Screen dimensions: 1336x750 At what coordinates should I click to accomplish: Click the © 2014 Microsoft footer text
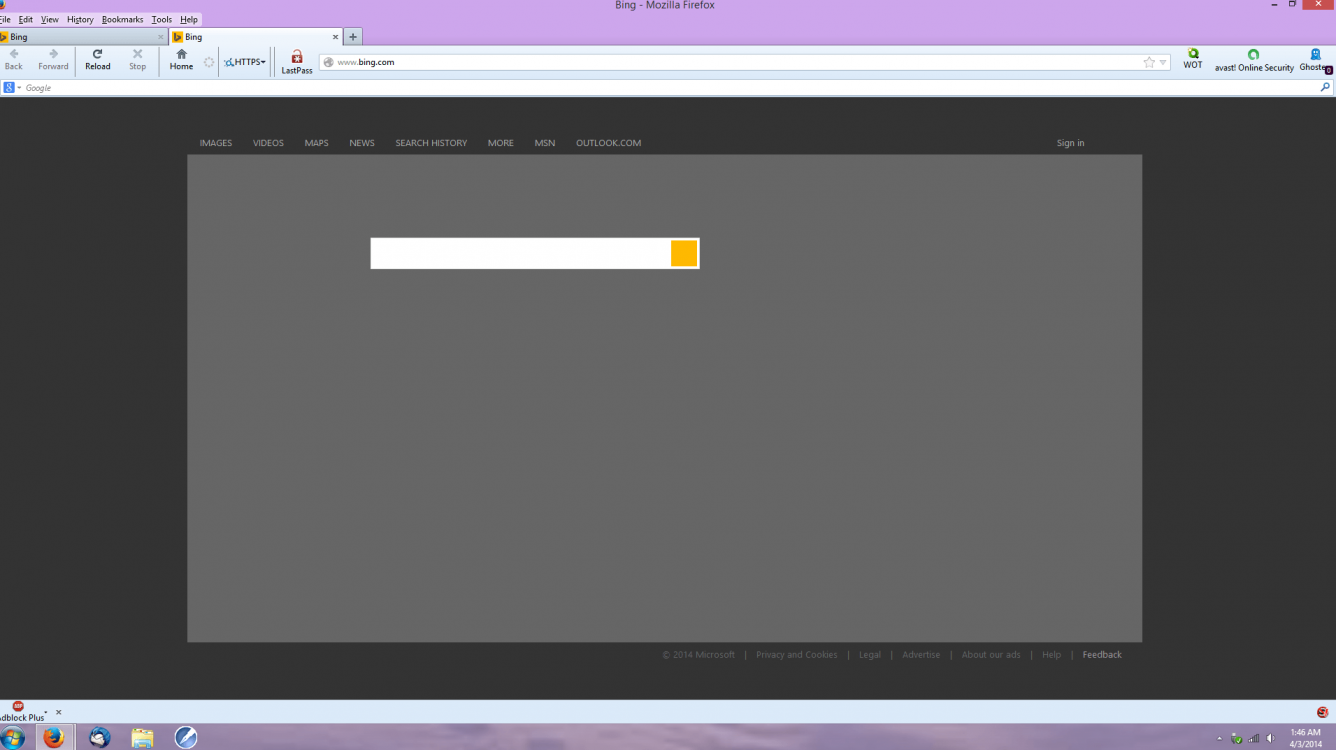pyautogui.click(x=698, y=655)
